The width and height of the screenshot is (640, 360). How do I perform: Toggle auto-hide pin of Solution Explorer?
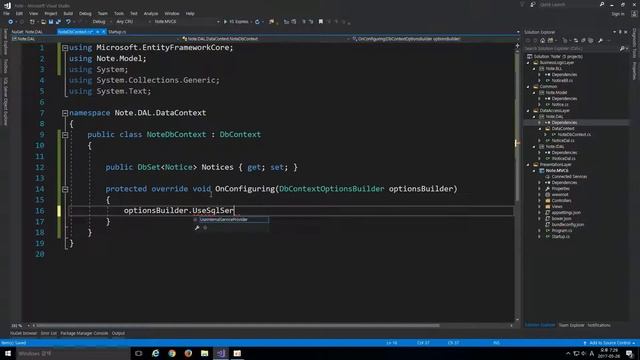tap(620, 32)
